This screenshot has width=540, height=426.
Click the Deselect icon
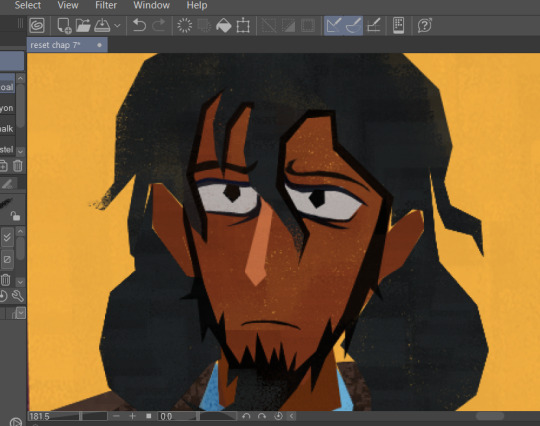269,25
